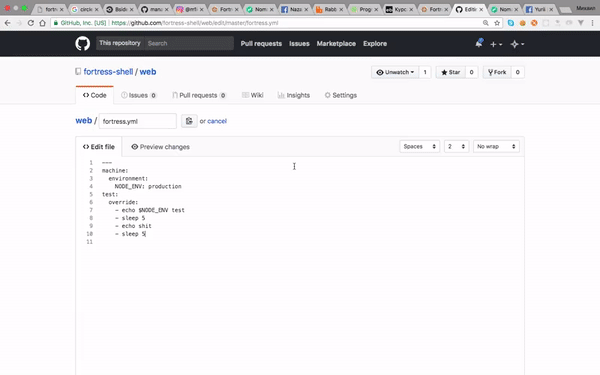Go to the browser home page
Screen dimensions: 600x375
tap(42, 23)
